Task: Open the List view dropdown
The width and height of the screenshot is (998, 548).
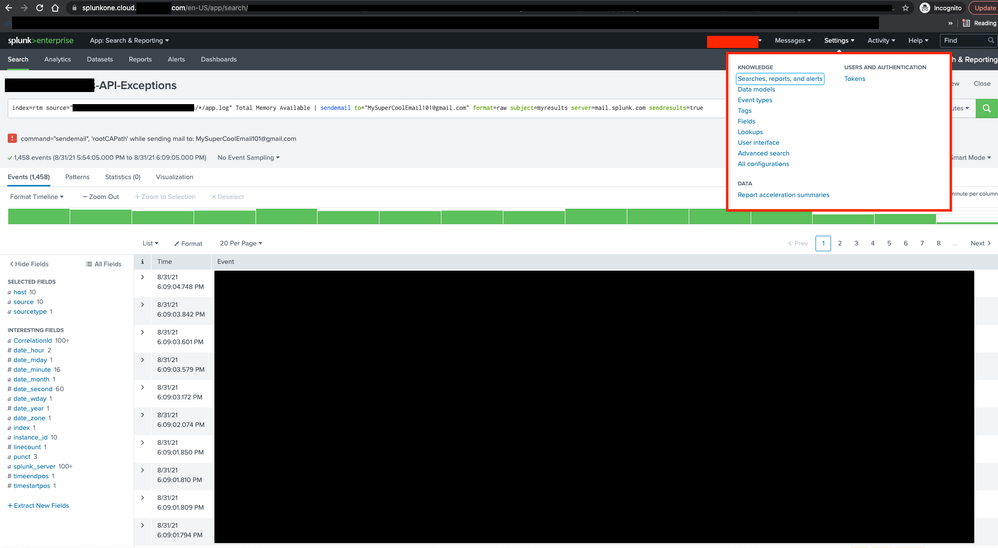Action: 150,243
